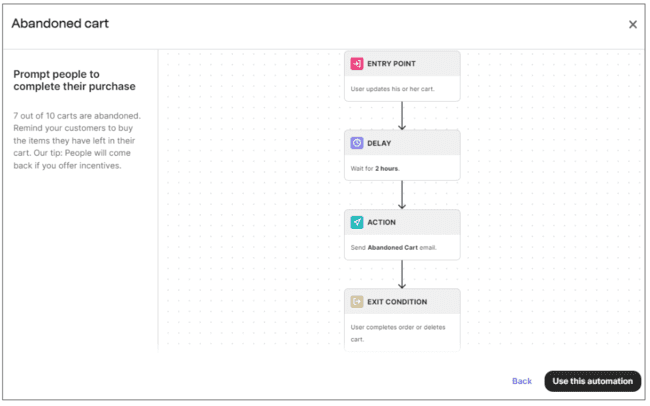The height and width of the screenshot is (406, 650).
Task: Select the DELAY step title
Action: (382, 143)
